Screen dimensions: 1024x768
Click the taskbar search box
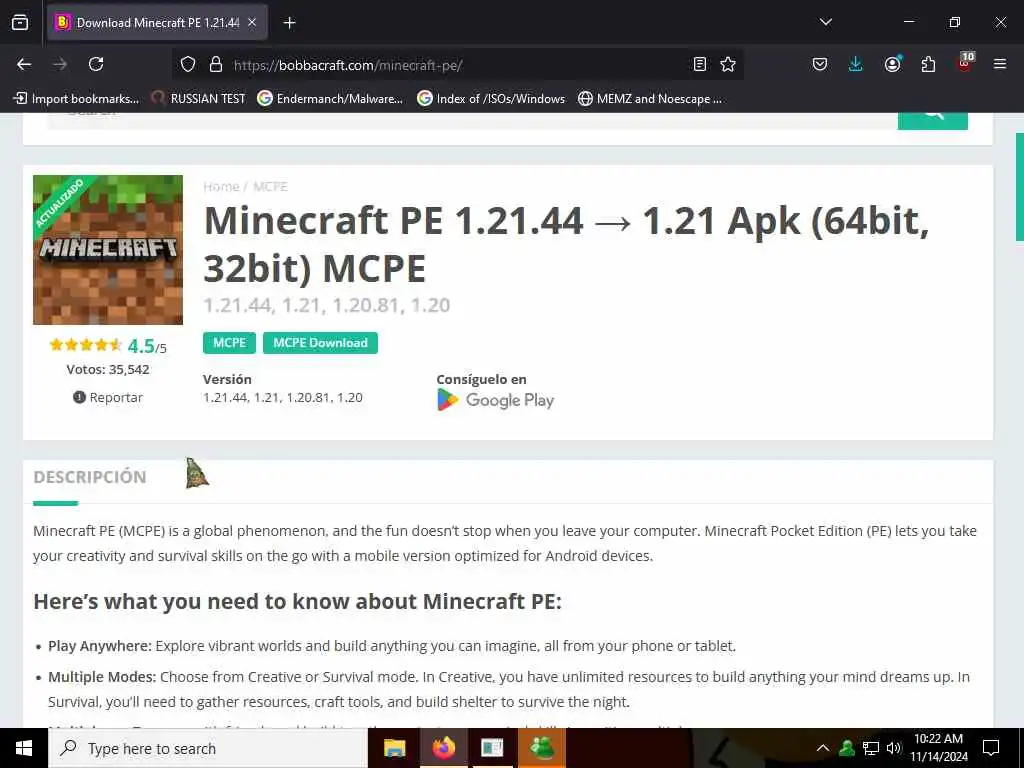tap(208, 748)
